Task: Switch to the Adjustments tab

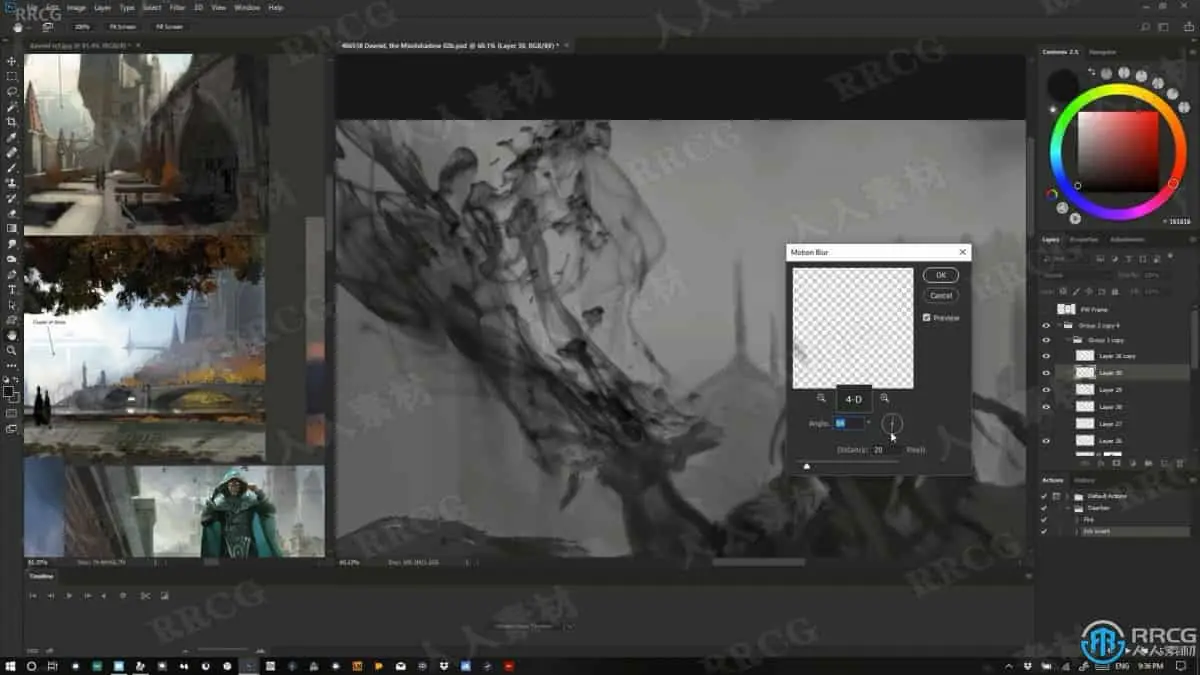Action: click(x=1127, y=239)
